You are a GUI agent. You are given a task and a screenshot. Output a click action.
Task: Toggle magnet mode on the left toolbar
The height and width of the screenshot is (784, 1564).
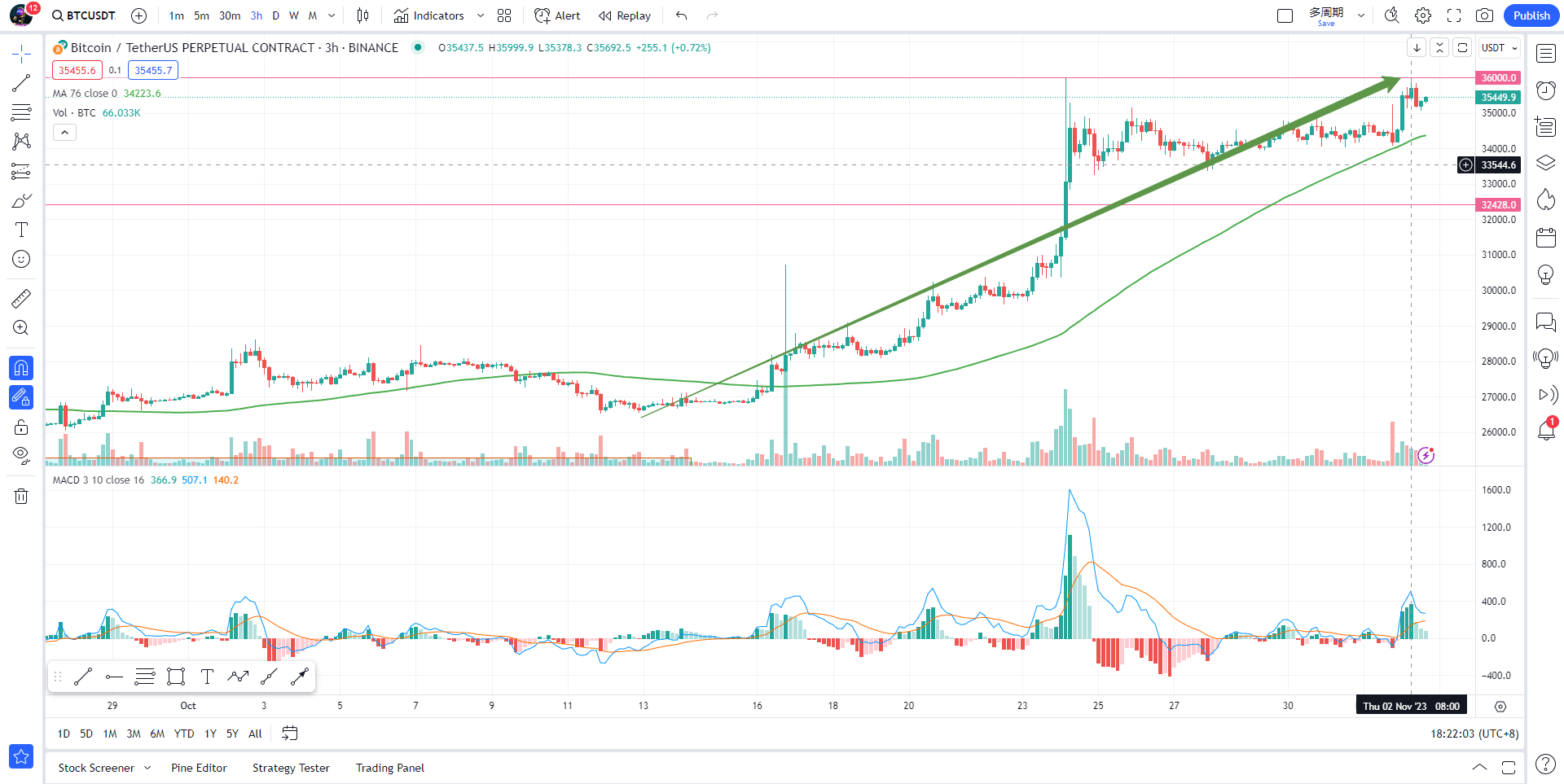pyautogui.click(x=21, y=368)
